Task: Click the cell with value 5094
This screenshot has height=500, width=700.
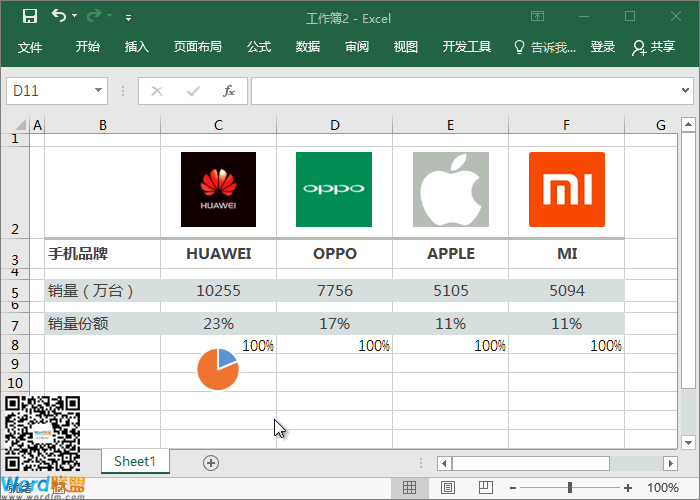Action: pos(566,291)
